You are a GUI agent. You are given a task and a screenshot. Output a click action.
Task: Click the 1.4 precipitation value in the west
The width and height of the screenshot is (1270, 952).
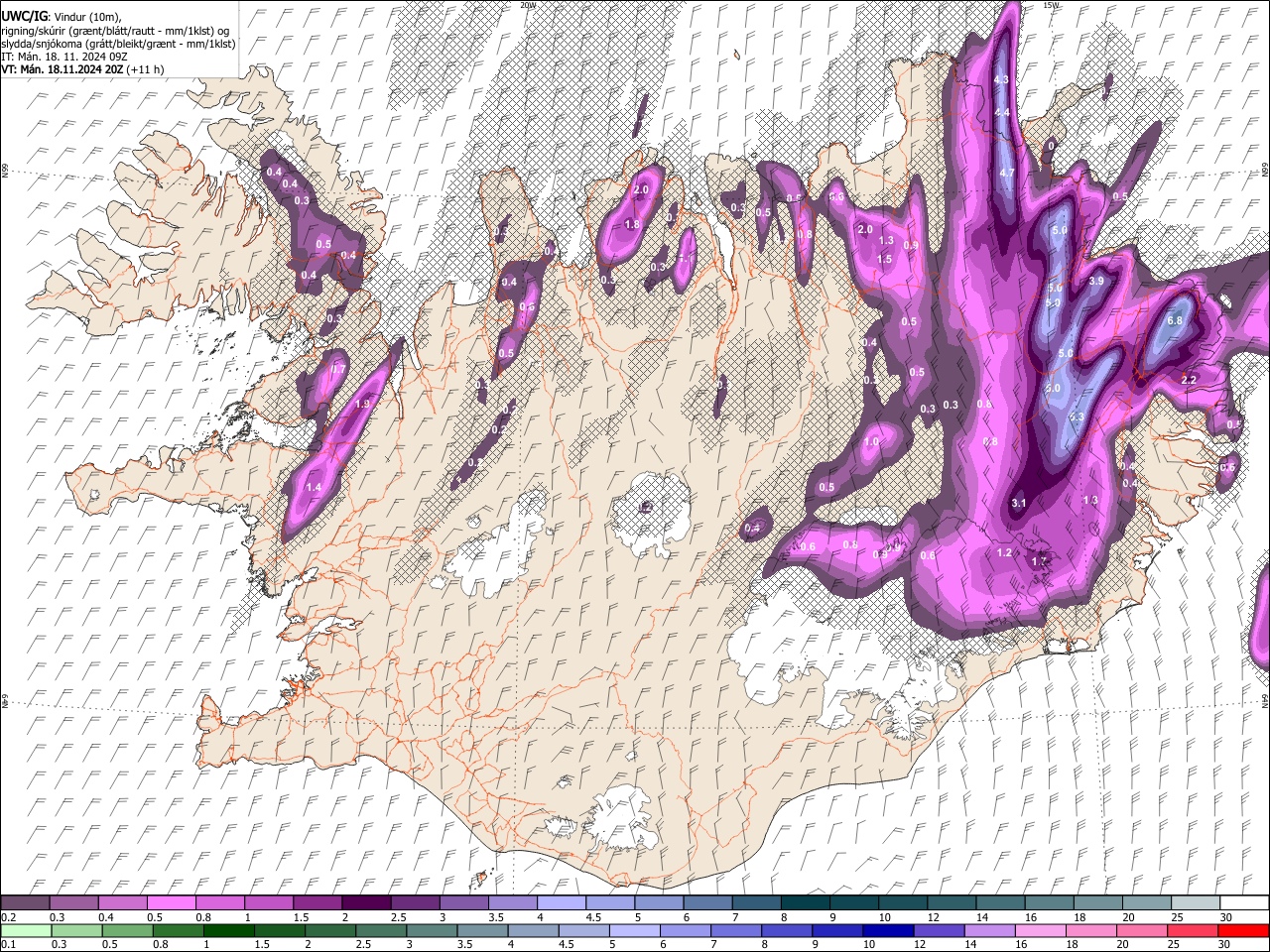[x=314, y=488]
